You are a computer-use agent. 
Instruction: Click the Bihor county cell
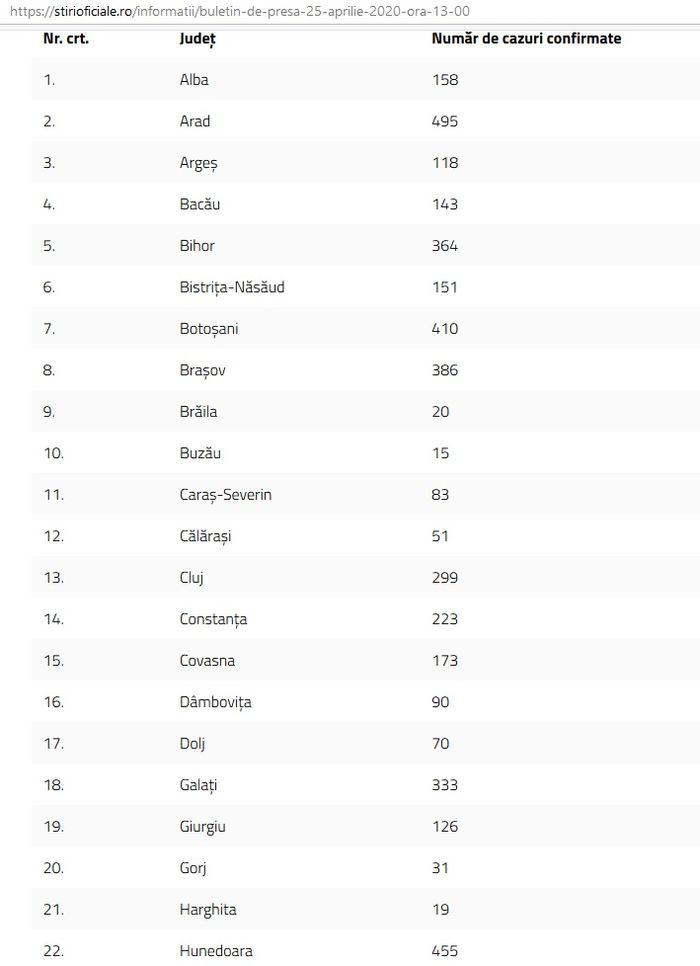coord(197,246)
